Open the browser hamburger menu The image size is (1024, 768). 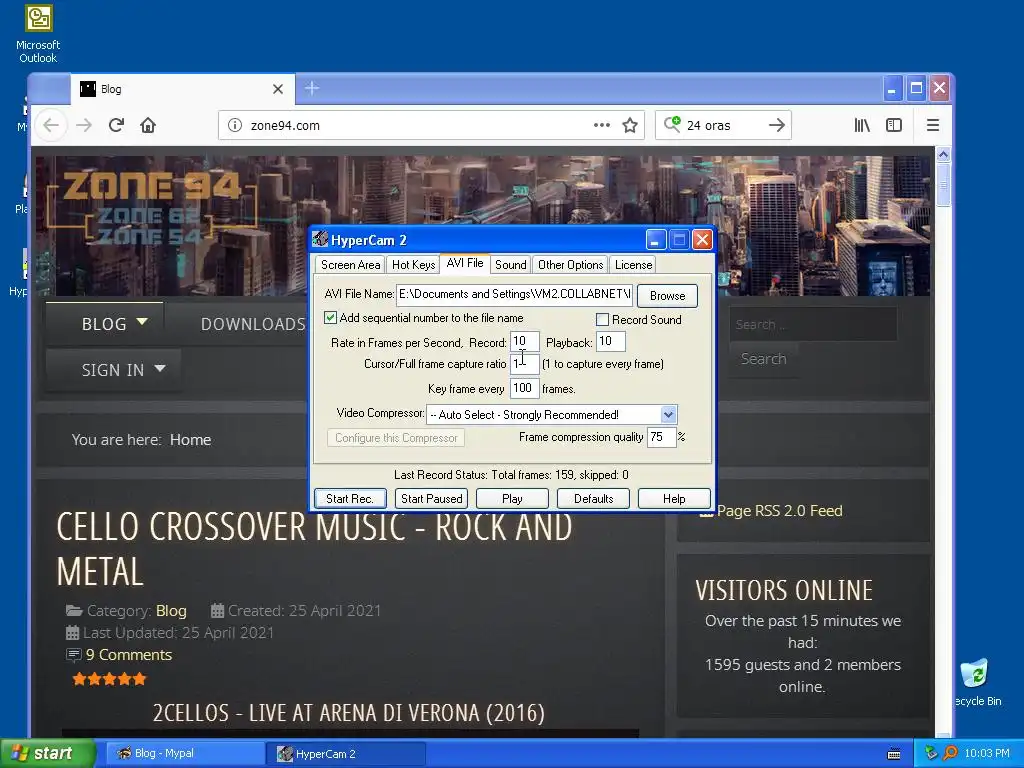[x=933, y=125]
